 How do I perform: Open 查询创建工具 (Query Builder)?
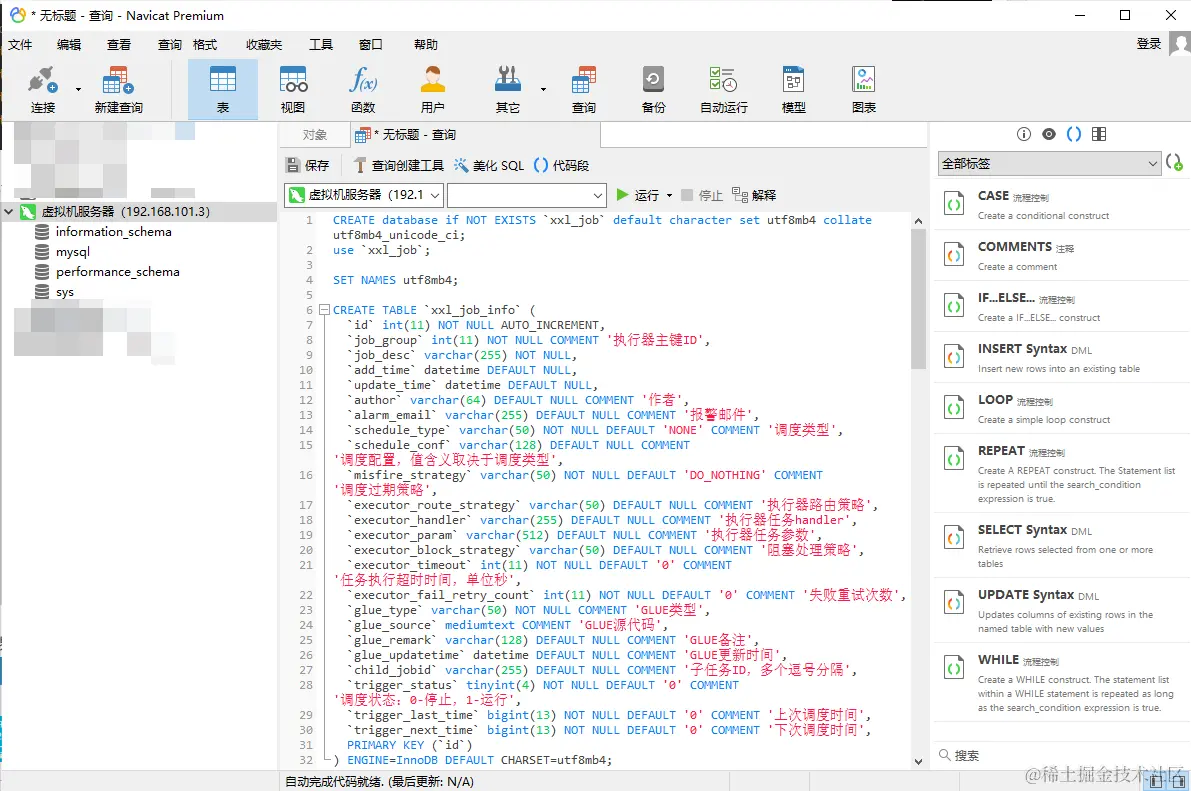tap(399, 165)
